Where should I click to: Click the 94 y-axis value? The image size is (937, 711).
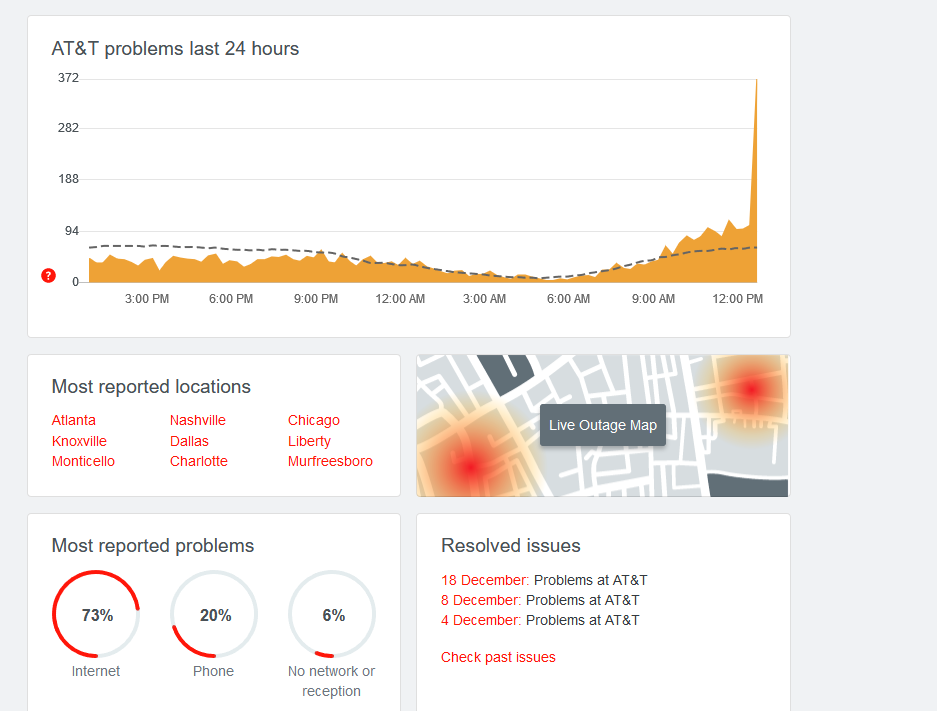pos(72,231)
